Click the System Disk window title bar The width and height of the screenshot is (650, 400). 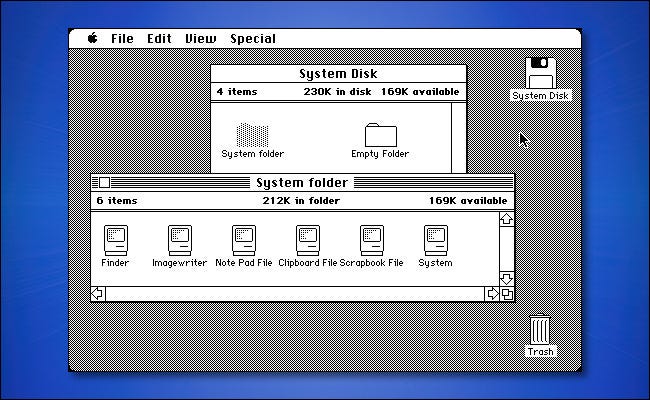coord(338,74)
